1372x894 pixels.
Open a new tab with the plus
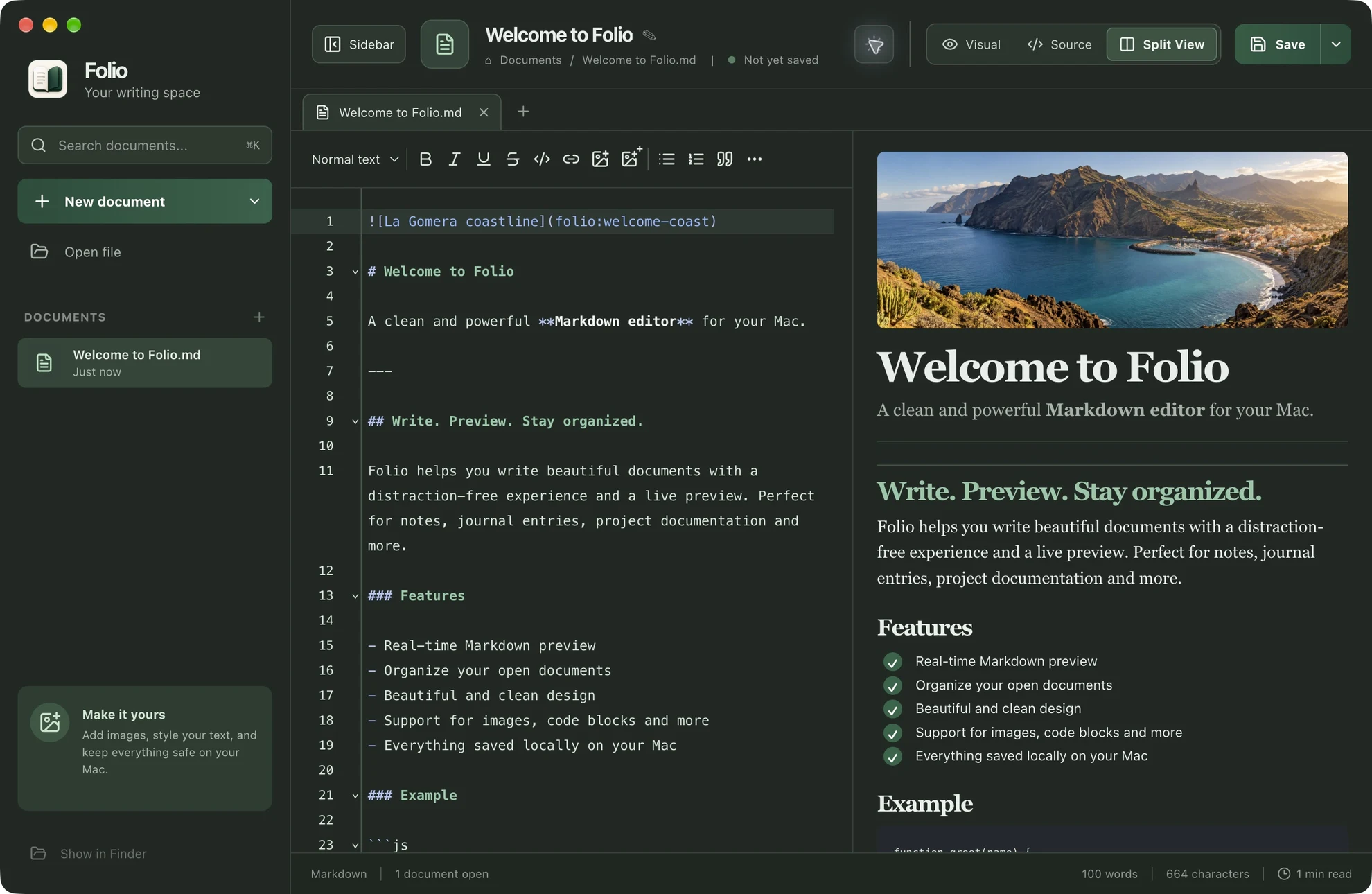[523, 112]
